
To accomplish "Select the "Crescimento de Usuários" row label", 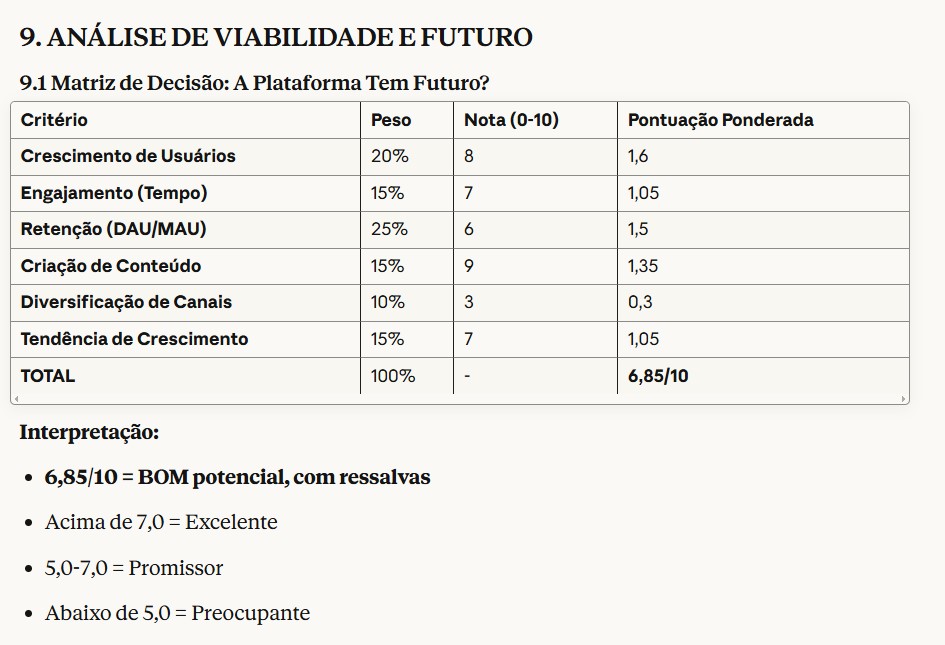I will [128, 156].
